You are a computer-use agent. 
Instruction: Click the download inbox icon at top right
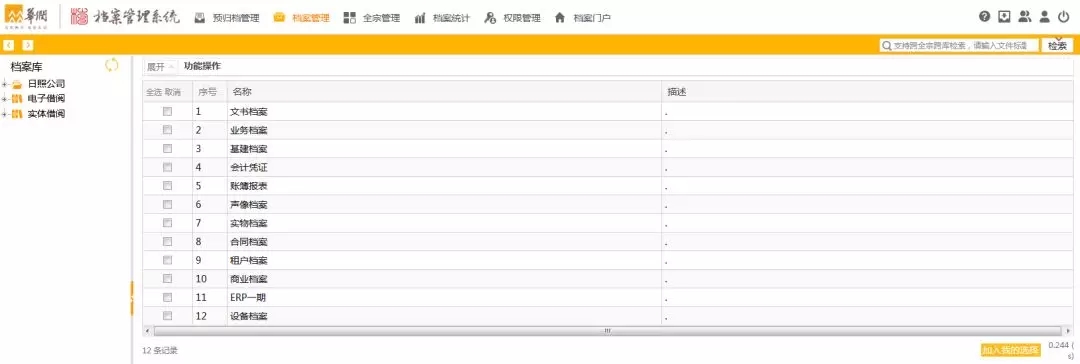pyautogui.click(x=1004, y=17)
